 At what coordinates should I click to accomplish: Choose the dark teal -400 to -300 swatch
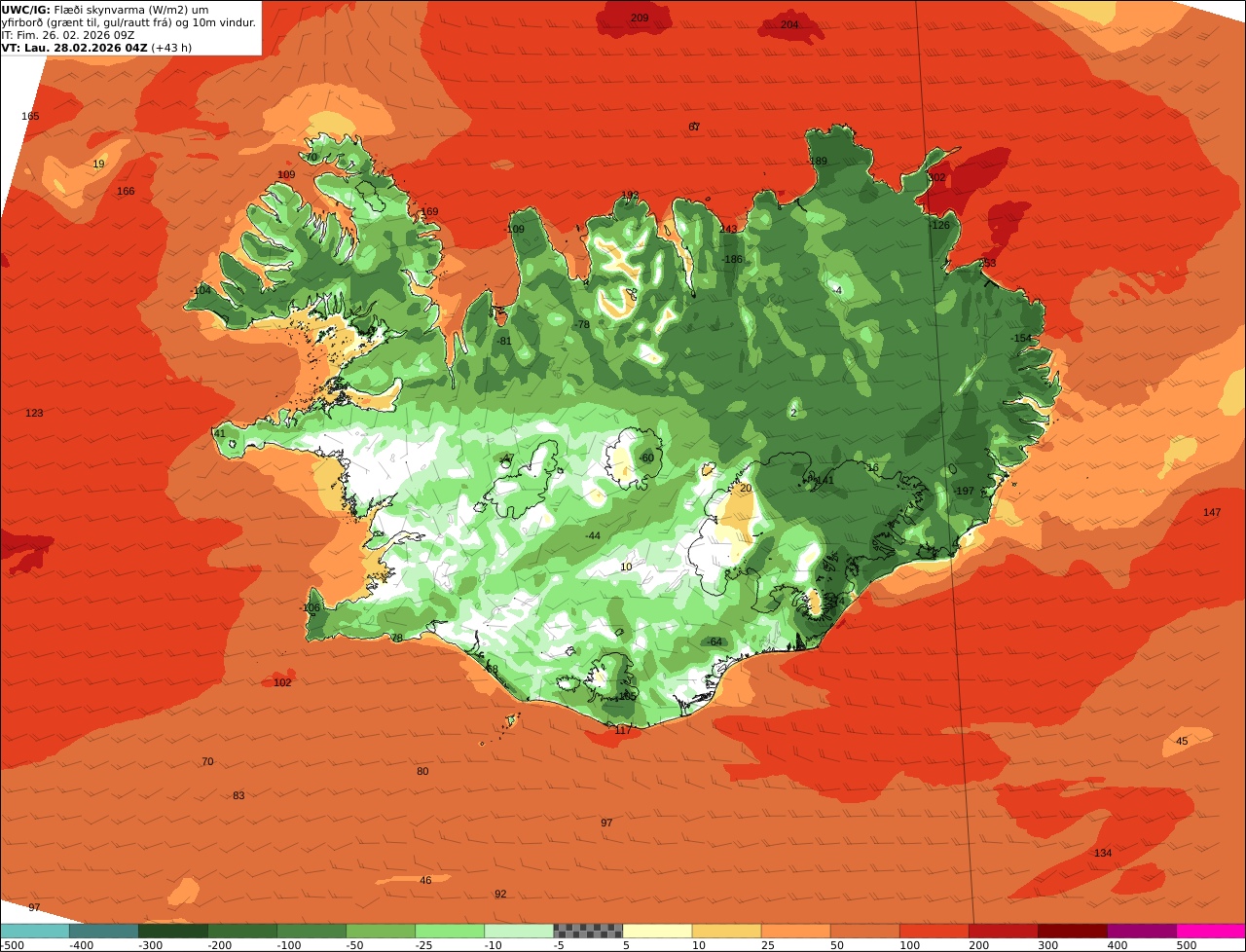coord(104,931)
